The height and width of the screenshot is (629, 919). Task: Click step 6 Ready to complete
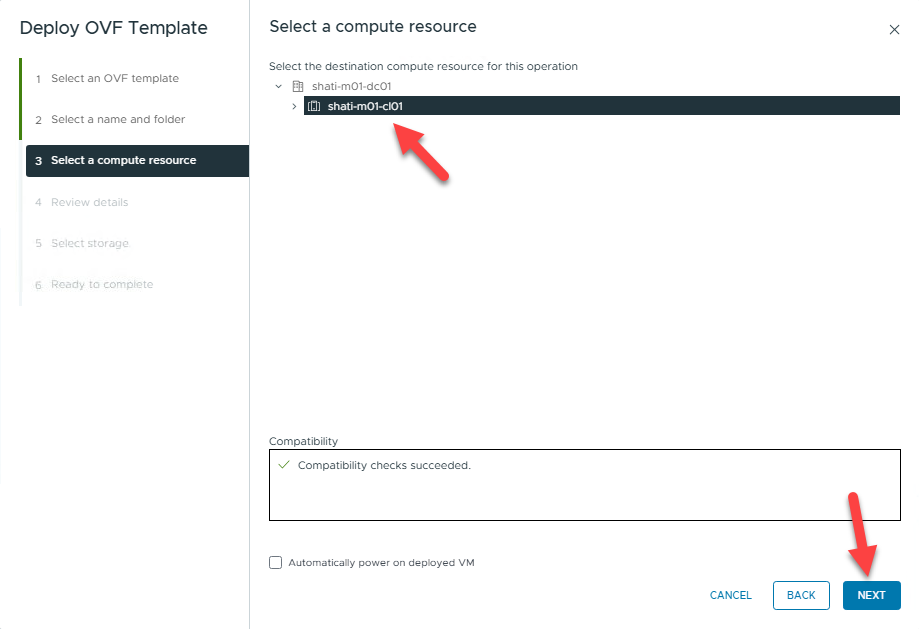pyautogui.click(x=102, y=284)
